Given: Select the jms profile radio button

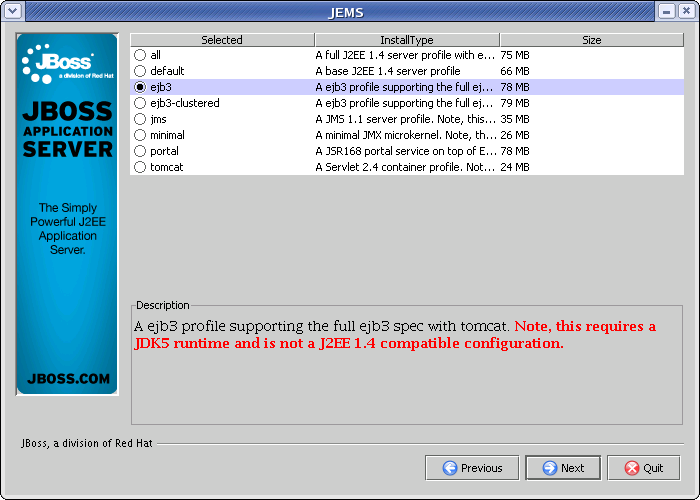Looking at the screenshot, I should pos(140,119).
